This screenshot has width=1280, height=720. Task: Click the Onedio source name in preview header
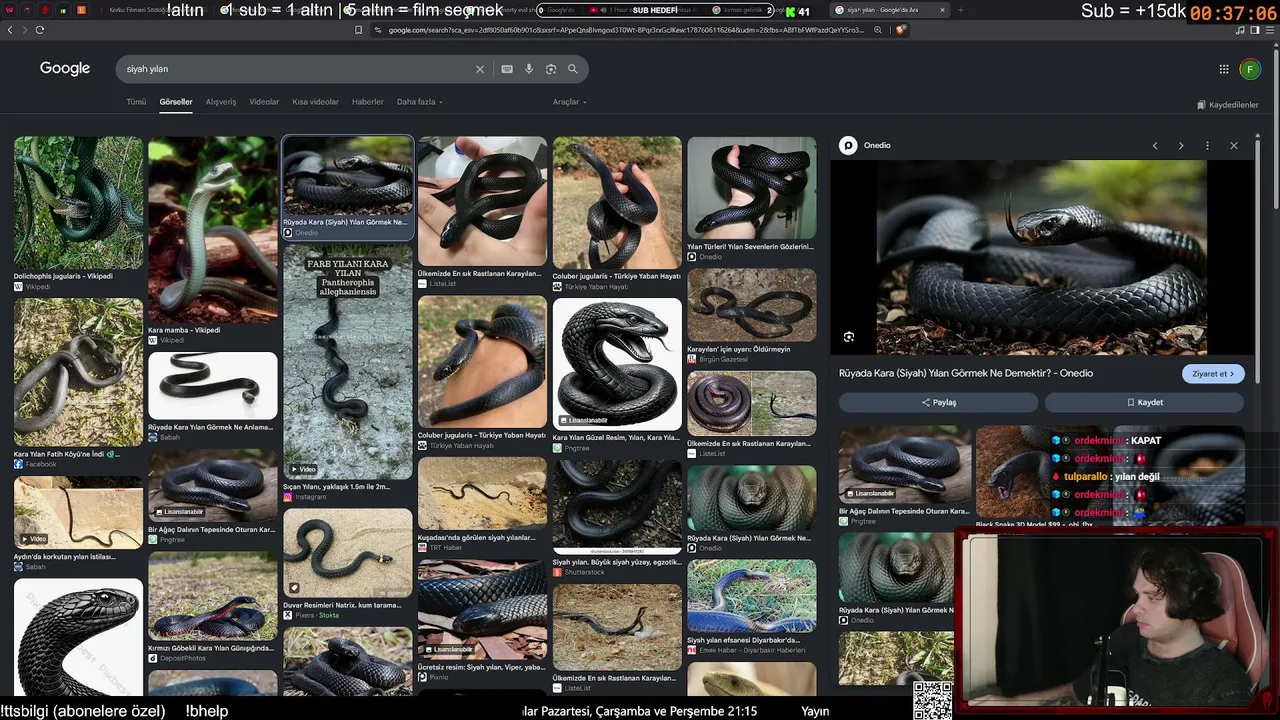[877, 146]
